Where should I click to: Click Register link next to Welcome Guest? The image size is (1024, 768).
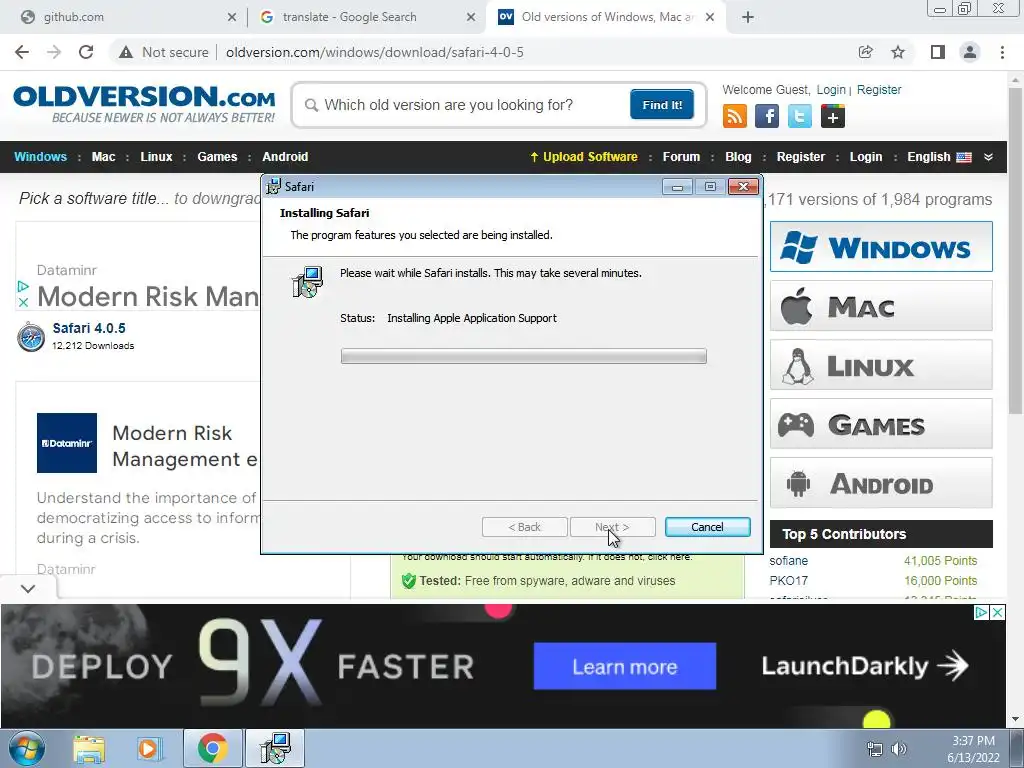pos(878,89)
